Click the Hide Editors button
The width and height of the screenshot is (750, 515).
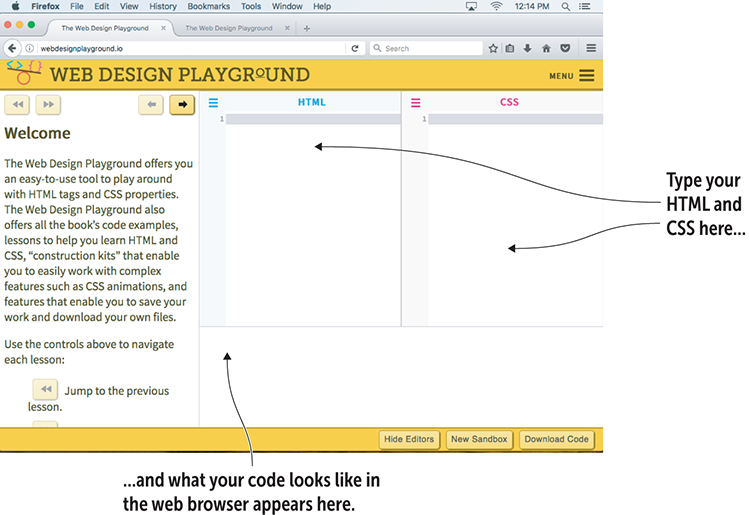click(x=409, y=439)
